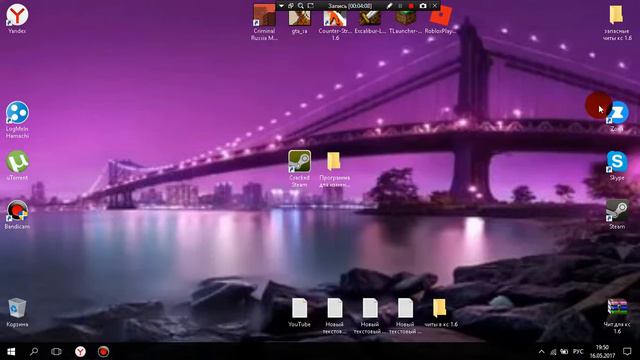Select the gta_sa desktop icon
This screenshot has height=360, width=640.
(300, 20)
